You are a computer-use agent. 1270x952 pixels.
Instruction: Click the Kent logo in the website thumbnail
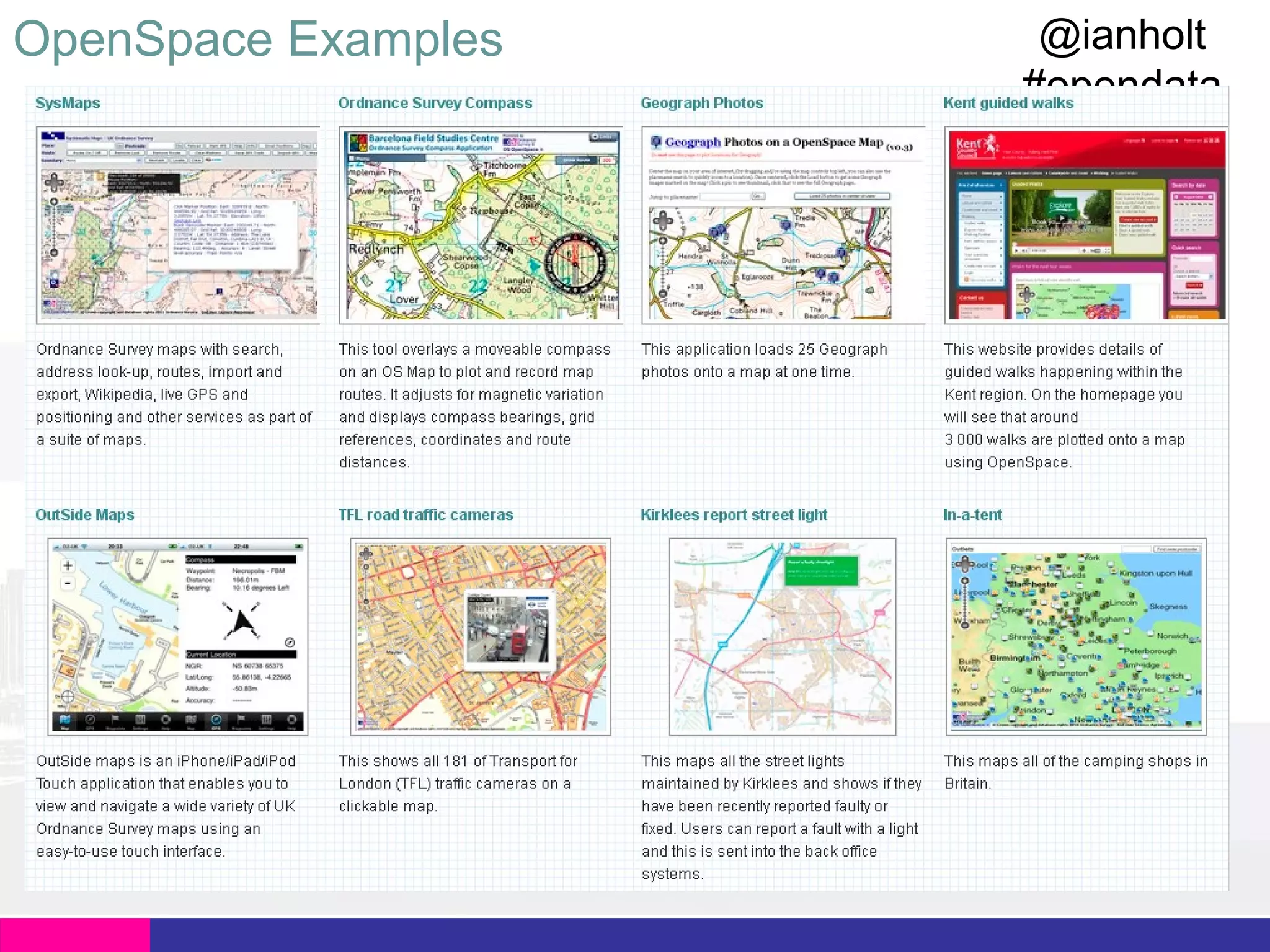(977, 147)
